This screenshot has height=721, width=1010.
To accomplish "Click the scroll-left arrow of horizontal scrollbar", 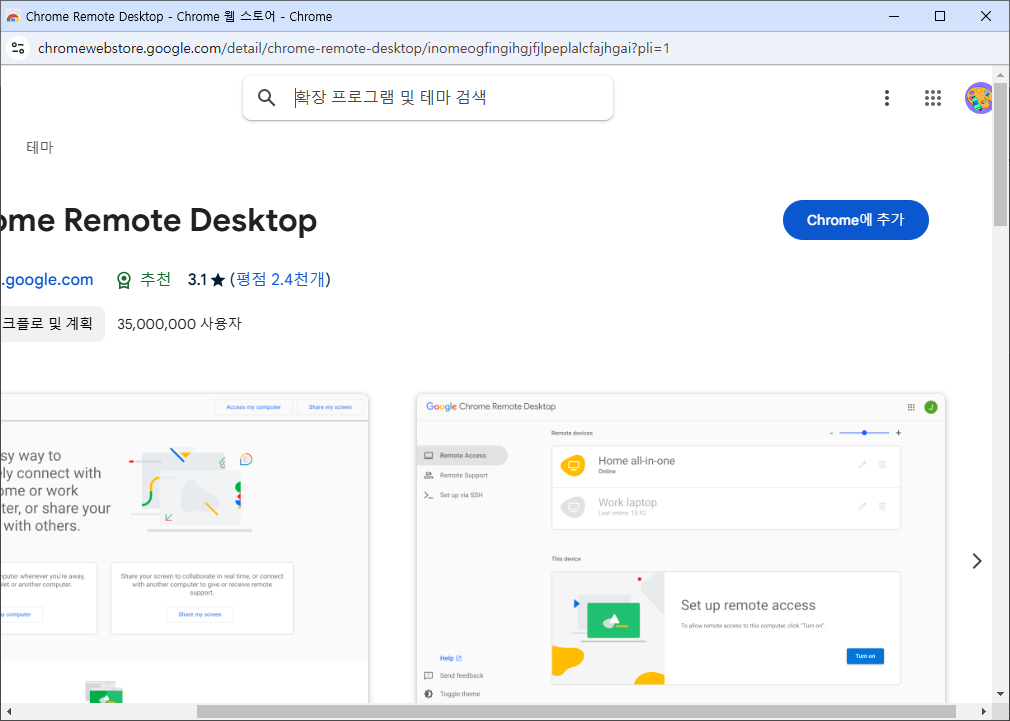I will pos(8,711).
